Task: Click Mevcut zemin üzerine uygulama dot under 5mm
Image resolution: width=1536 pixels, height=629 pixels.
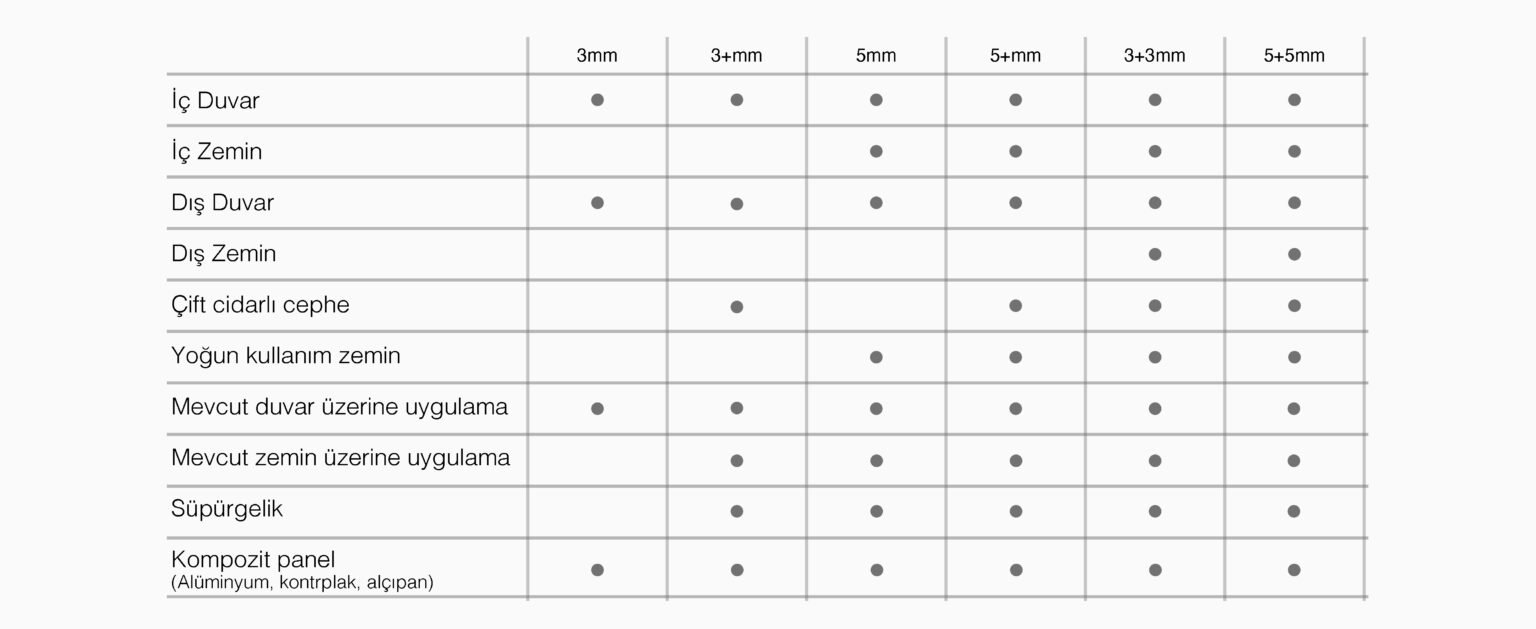Action: [876, 460]
